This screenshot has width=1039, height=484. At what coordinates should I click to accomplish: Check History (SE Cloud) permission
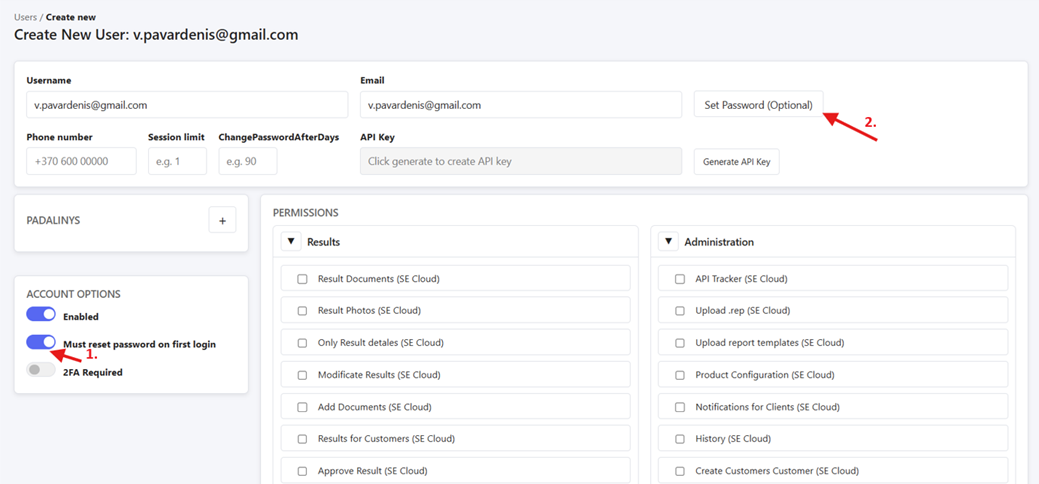(680, 439)
